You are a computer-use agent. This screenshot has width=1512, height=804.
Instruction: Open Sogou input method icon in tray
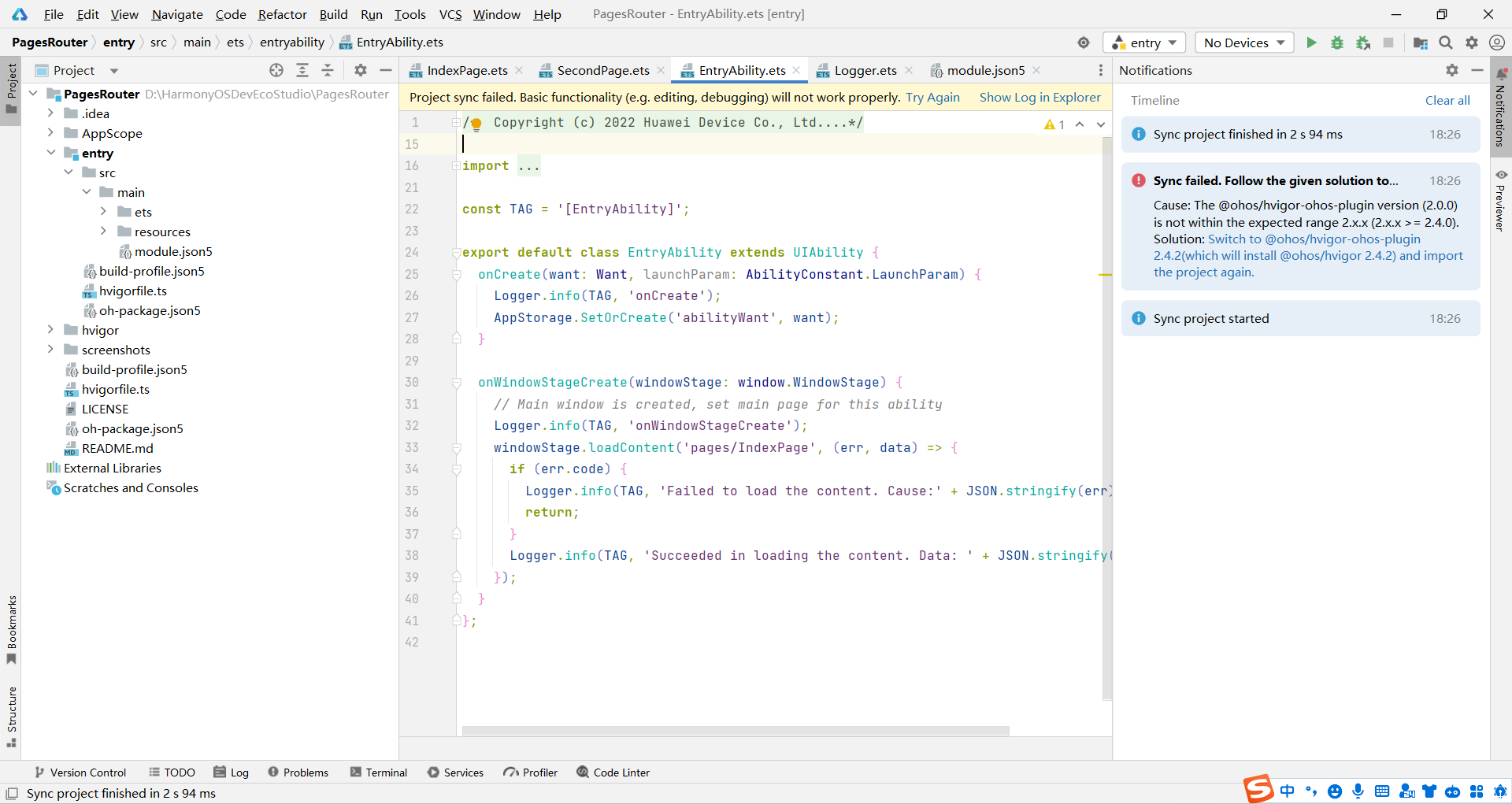pos(1258,789)
